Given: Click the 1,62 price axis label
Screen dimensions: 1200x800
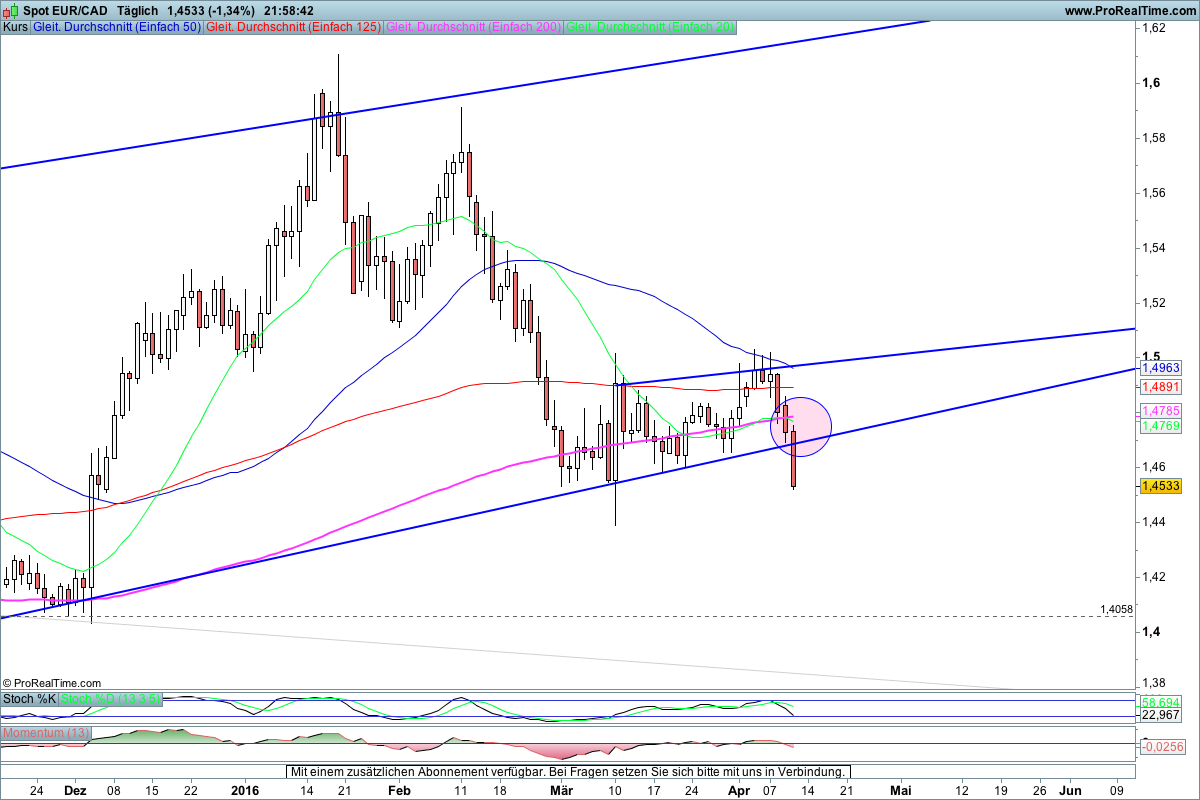Looking at the screenshot, I should pyautogui.click(x=1154, y=28).
